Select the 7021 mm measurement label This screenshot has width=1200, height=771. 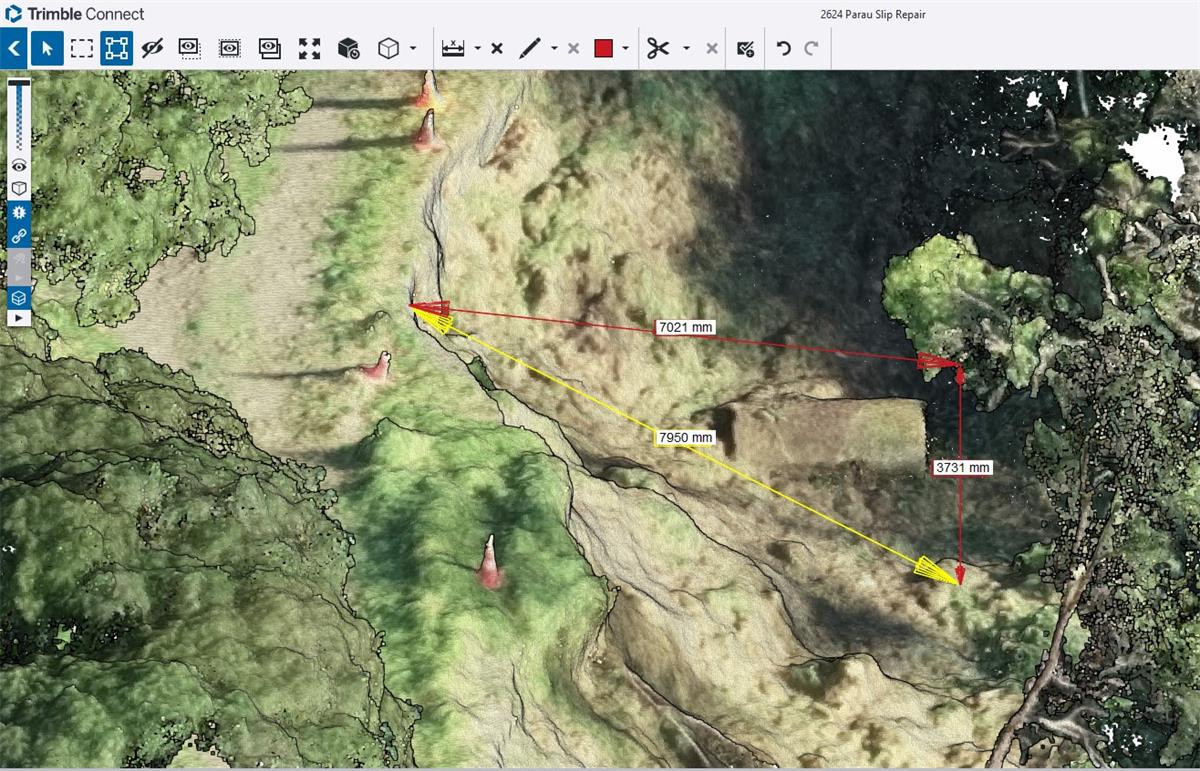[685, 328]
